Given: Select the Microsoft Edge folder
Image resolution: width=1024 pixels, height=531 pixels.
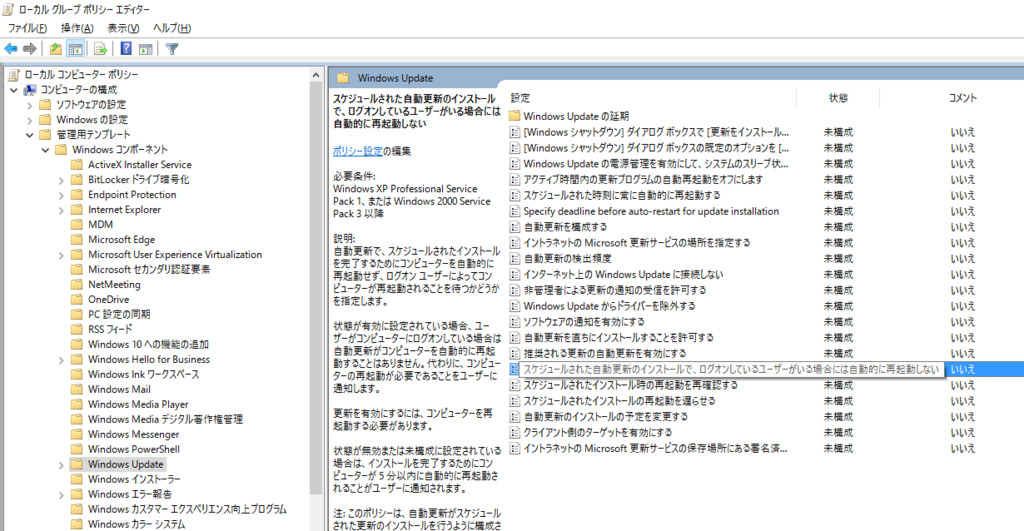Looking at the screenshot, I should 121,240.
